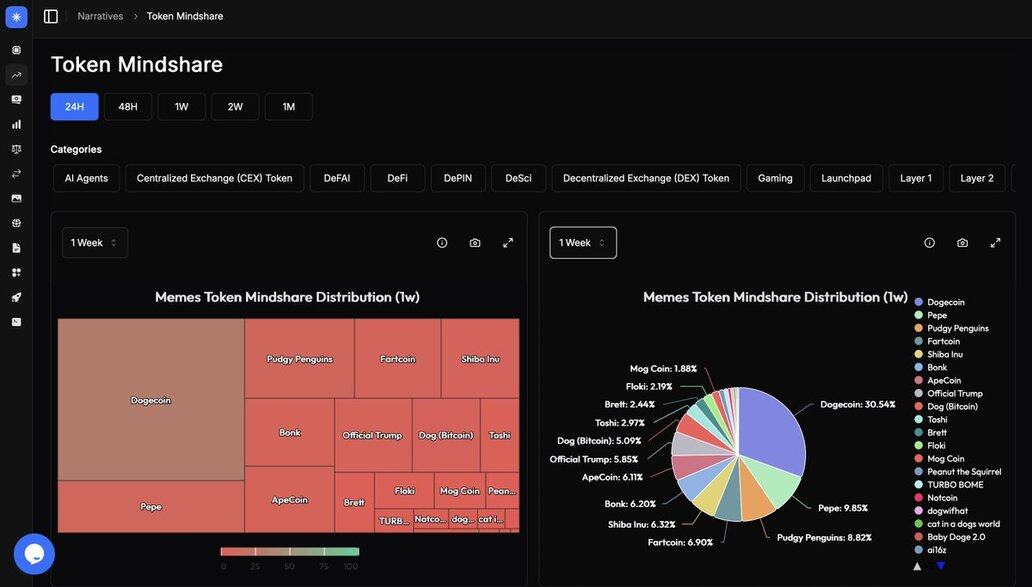Toggle Bonk in the pie legend

[x=931, y=368]
